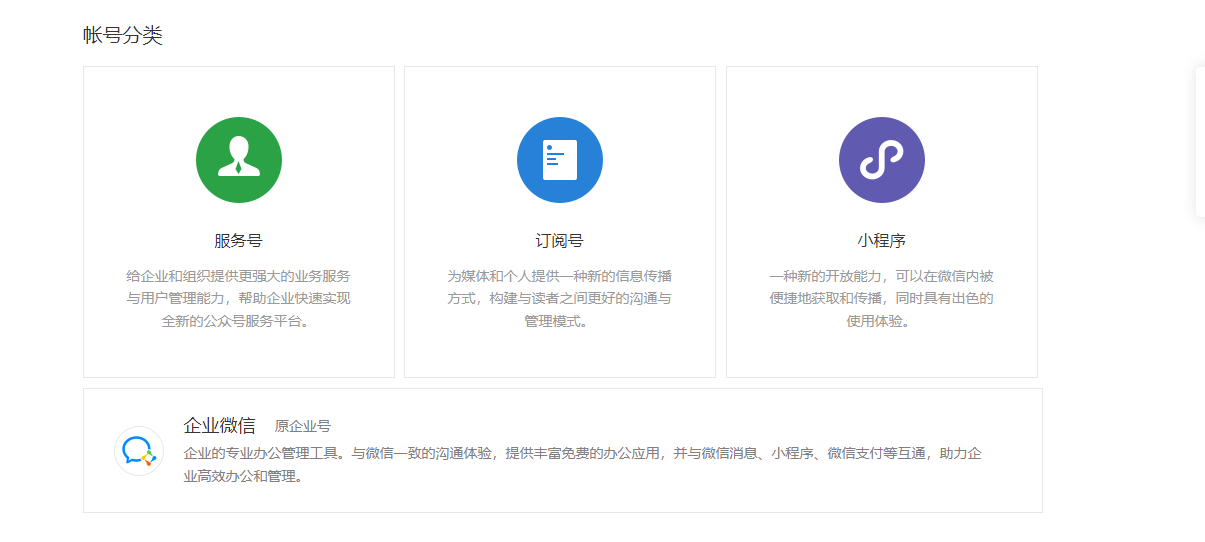The image size is (1205, 542).
Task: Click the 订阅号 description beginning 为媒体和个人
Action: [x=560, y=298]
